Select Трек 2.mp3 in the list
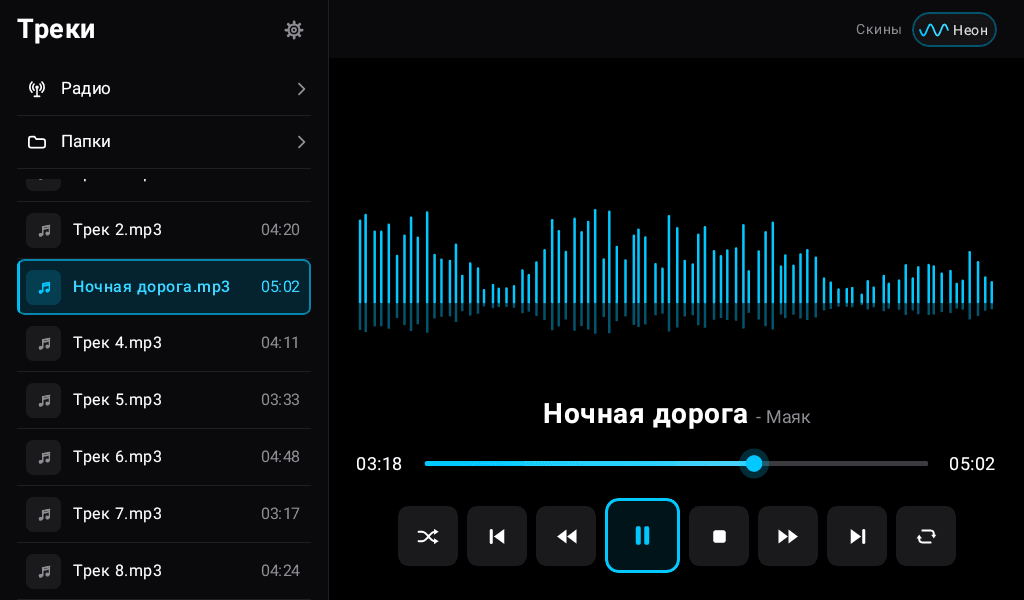Screen dimensions: 1024x600 (163, 230)
